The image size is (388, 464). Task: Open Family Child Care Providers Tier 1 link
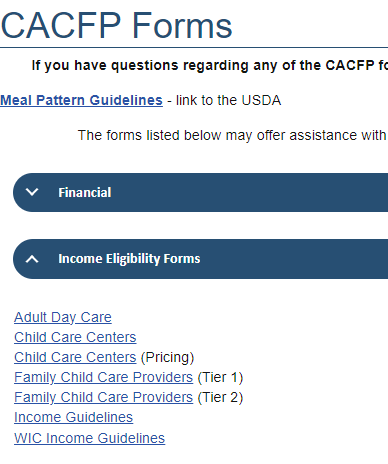point(103,377)
